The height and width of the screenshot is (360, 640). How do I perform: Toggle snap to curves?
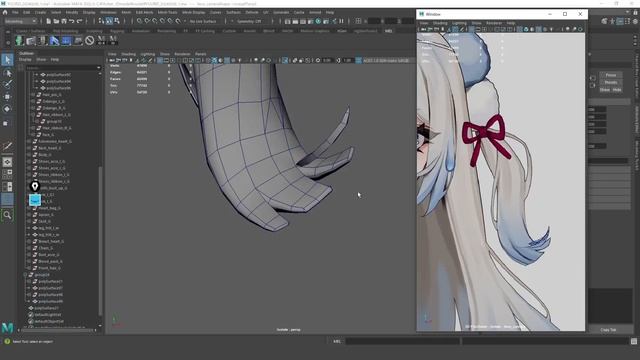click(x=147, y=21)
